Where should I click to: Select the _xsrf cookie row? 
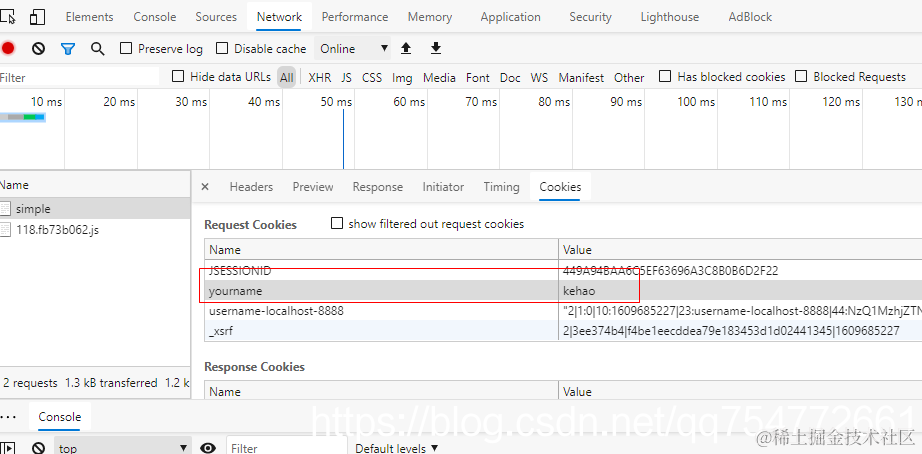563,331
